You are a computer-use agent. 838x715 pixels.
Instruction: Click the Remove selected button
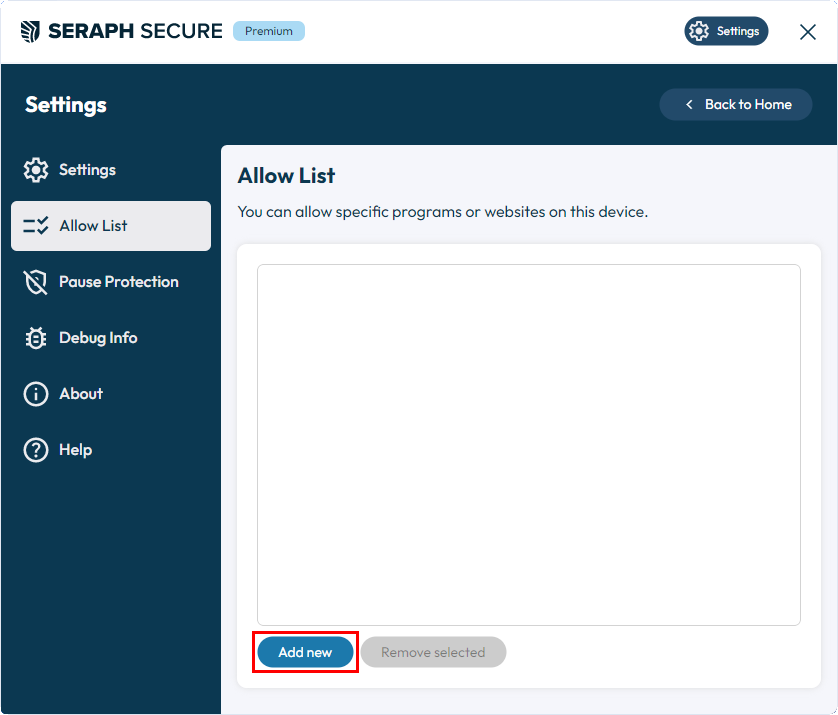(433, 652)
